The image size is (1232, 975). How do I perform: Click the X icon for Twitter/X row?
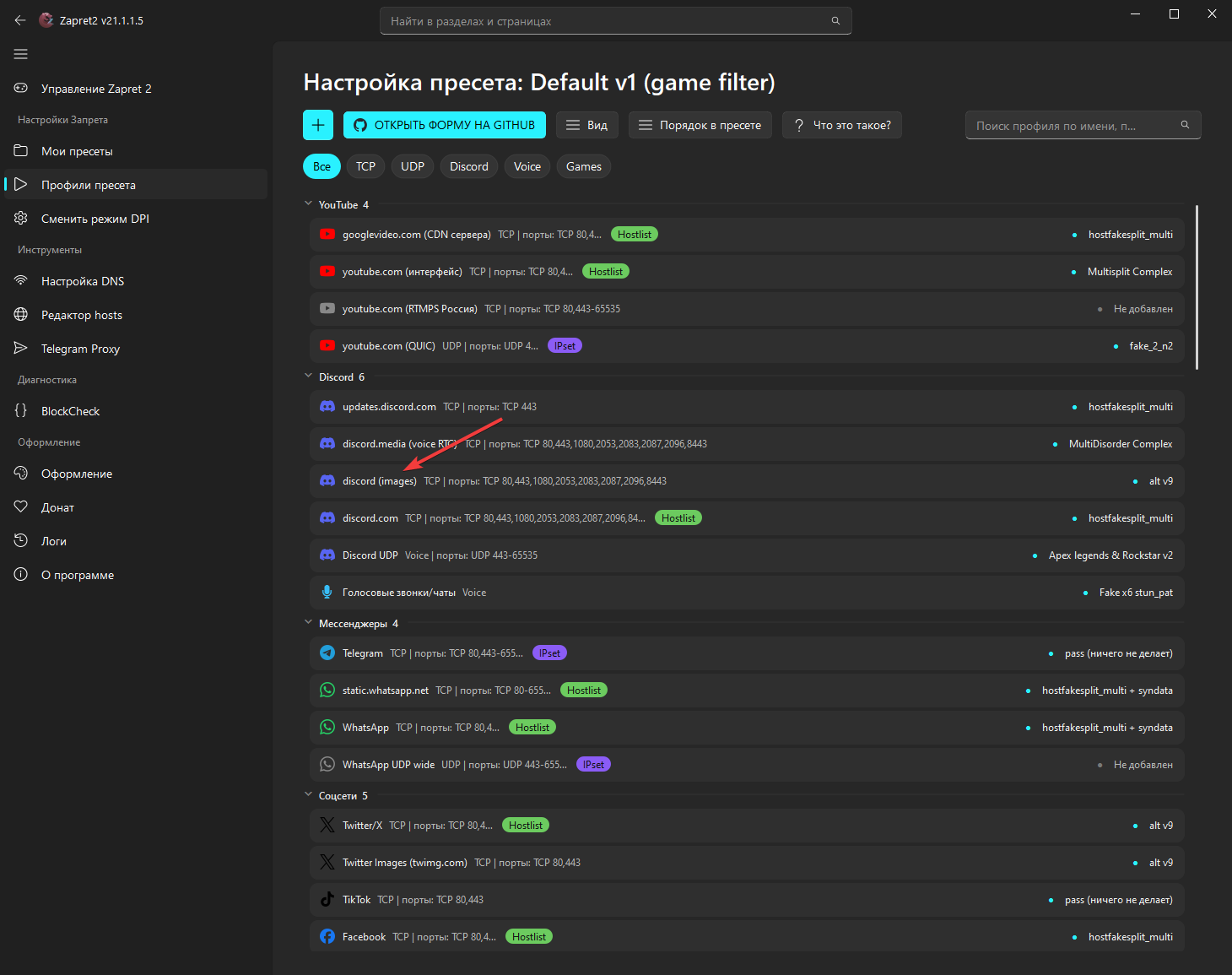(327, 826)
